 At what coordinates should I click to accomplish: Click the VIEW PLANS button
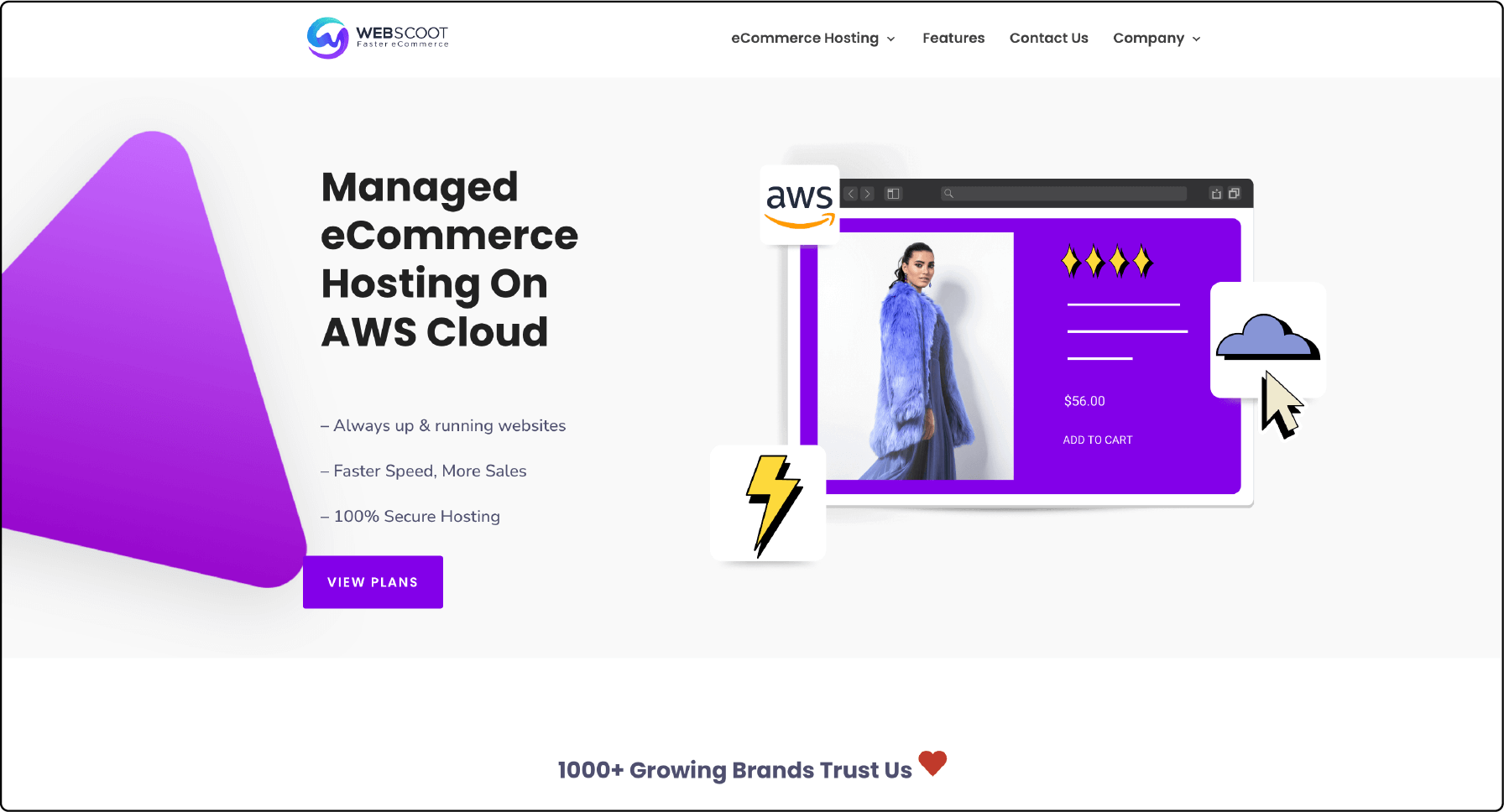tap(373, 582)
